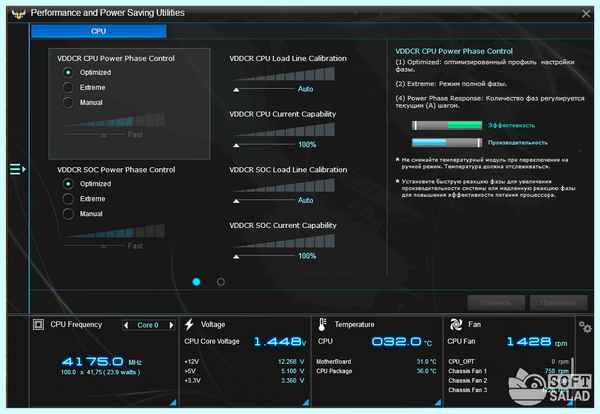Click the CPU_OPT fan row
The width and height of the screenshot is (600, 414).
pos(509,362)
